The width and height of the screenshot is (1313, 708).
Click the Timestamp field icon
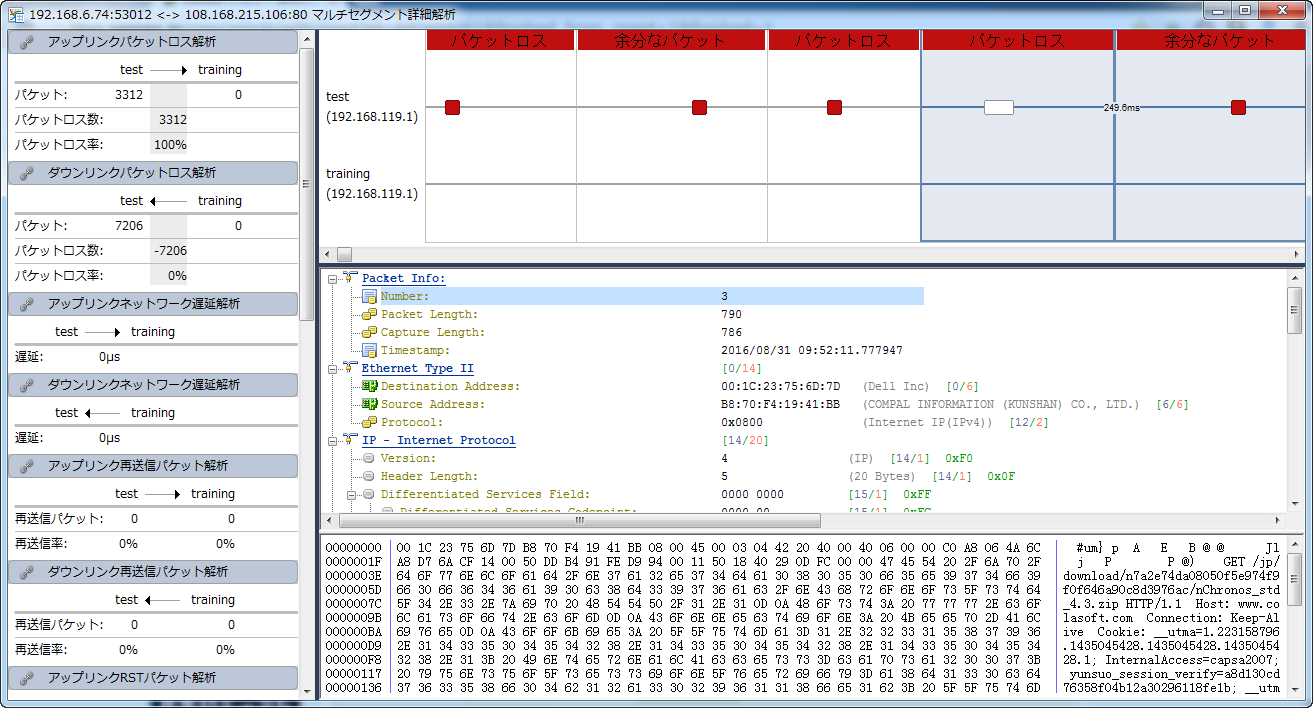[x=369, y=351]
